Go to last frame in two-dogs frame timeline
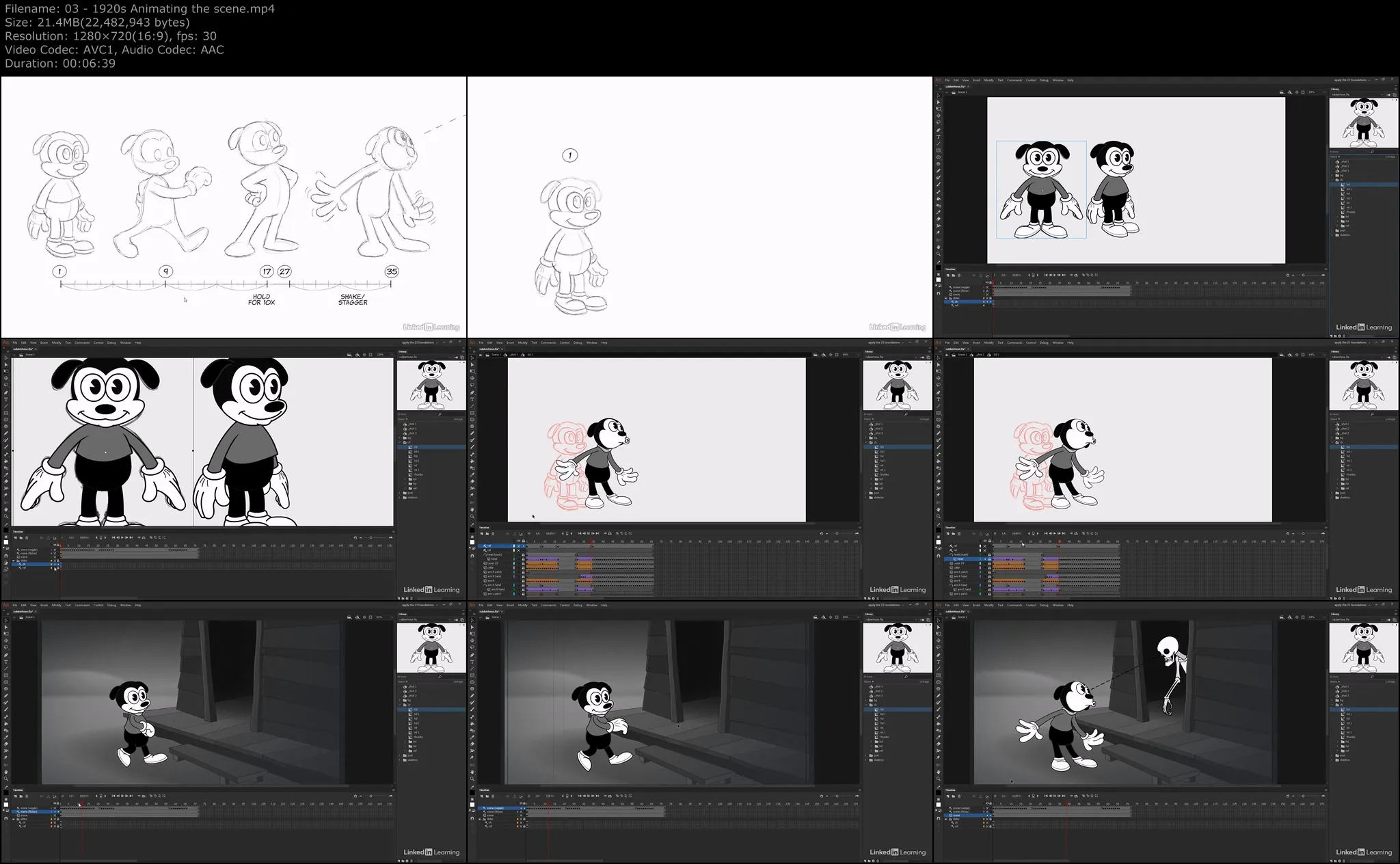Viewport: 1400px width, 864px height. [1064, 275]
